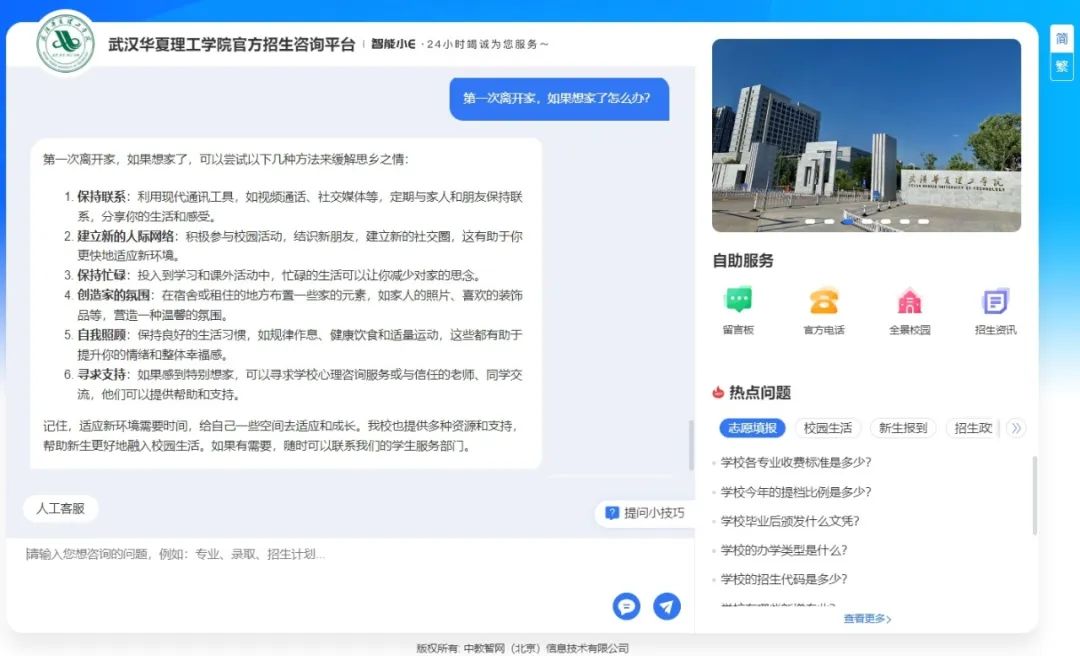Click the hot questions list scrollbar

click(1035, 495)
